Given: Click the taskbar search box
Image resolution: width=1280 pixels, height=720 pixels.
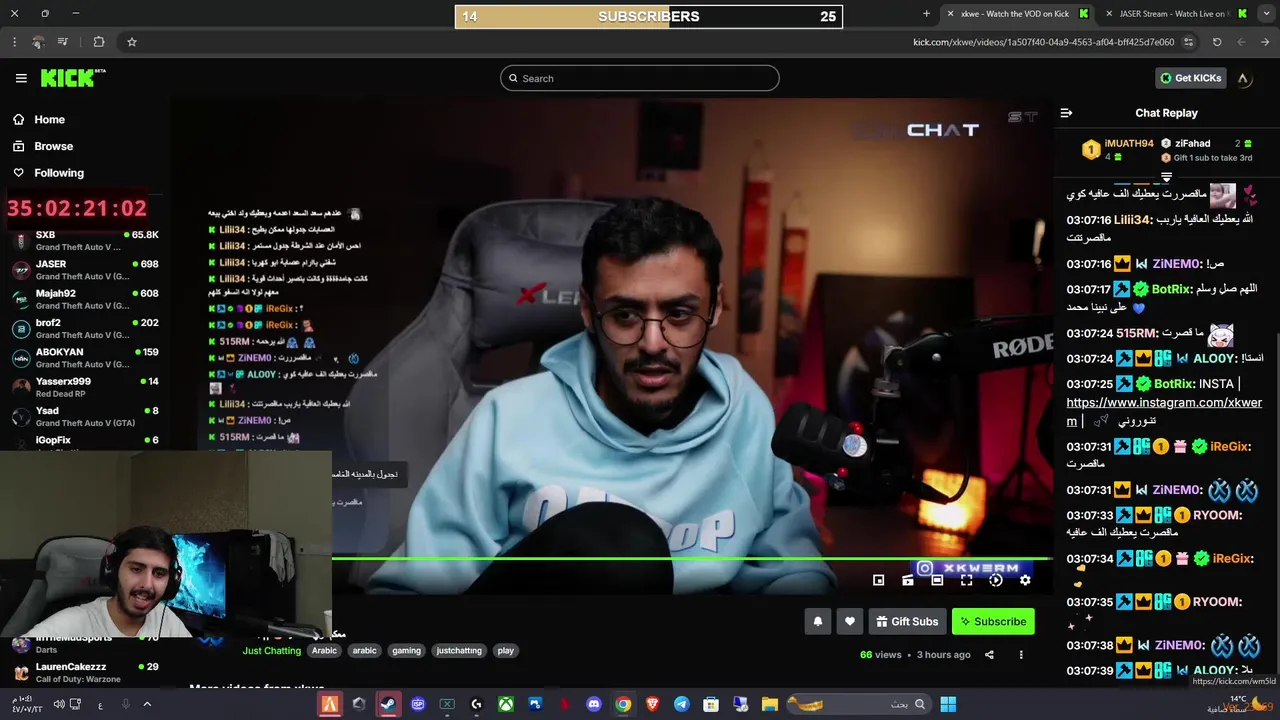Looking at the screenshot, I should click(x=860, y=704).
